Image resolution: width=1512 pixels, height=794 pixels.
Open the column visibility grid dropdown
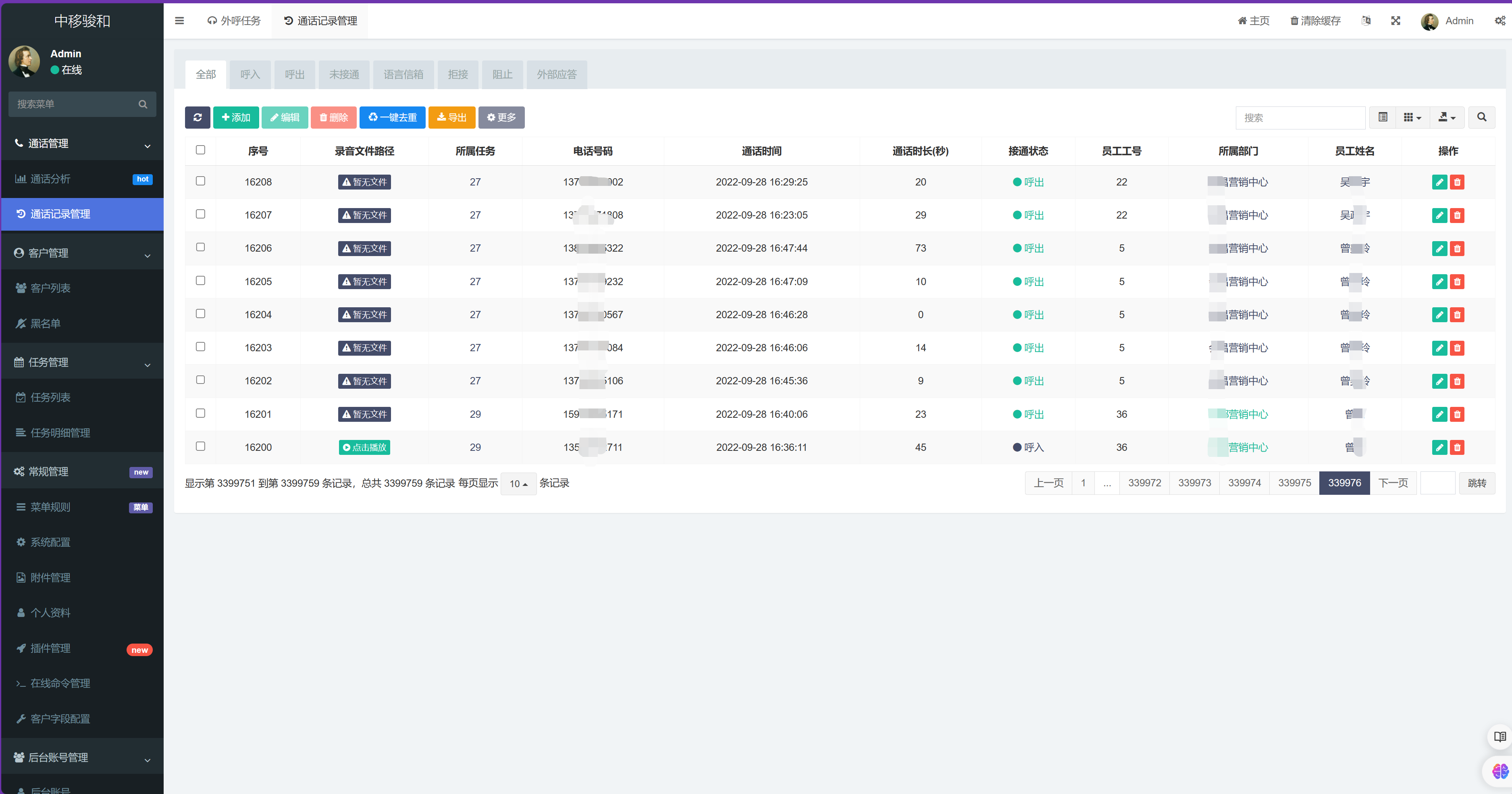click(x=1412, y=117)
